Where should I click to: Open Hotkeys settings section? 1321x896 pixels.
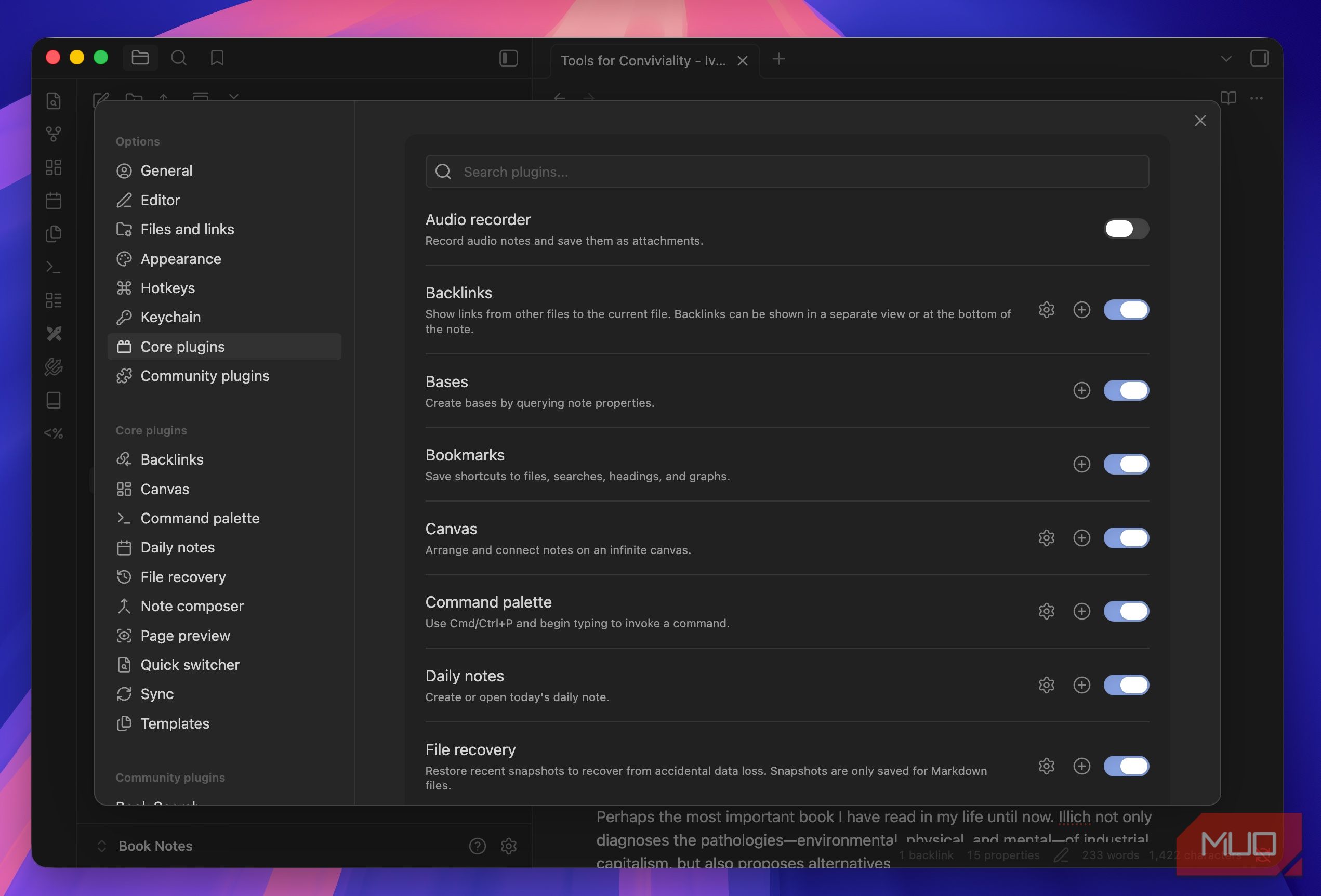tap(224, 288)
